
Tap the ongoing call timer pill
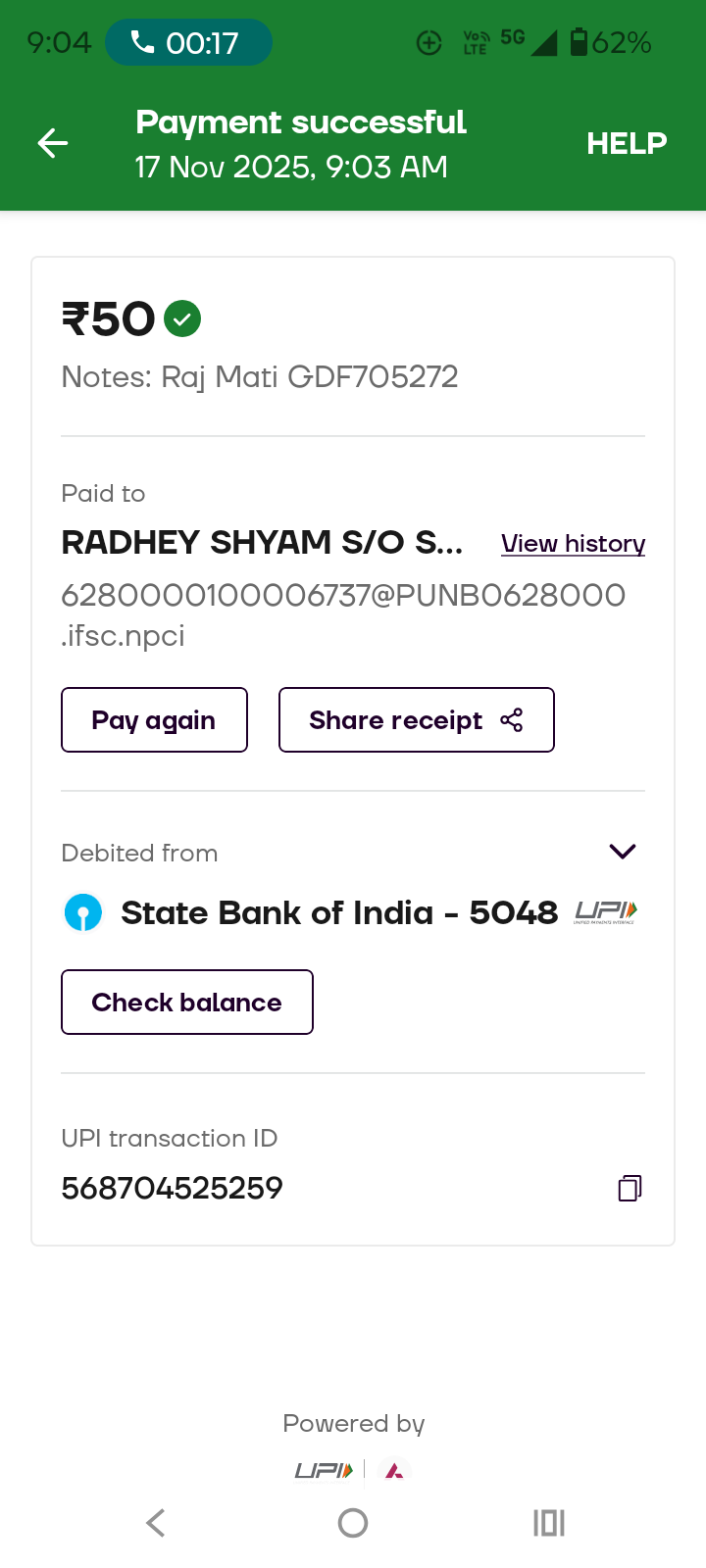coord(188,43)
